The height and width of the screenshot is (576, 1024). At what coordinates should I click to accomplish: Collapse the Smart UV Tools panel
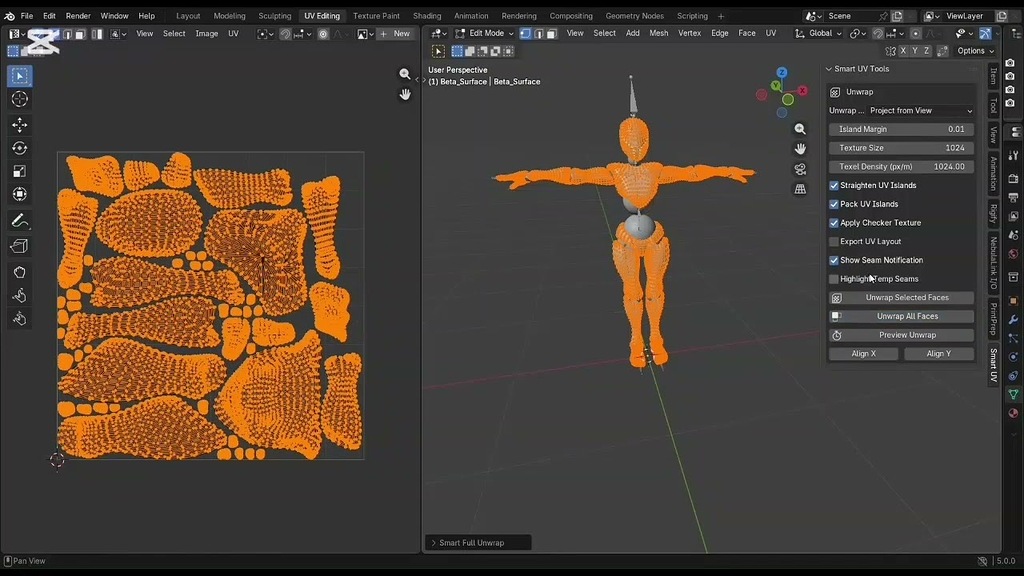click(829, 69)
